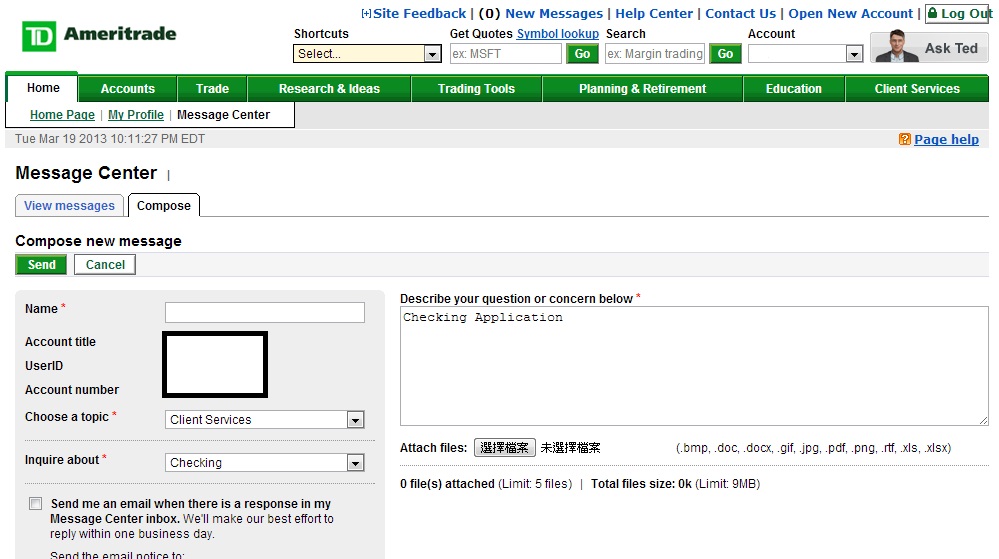Click the 'Account number' label
999x559 pixels.
72,389
